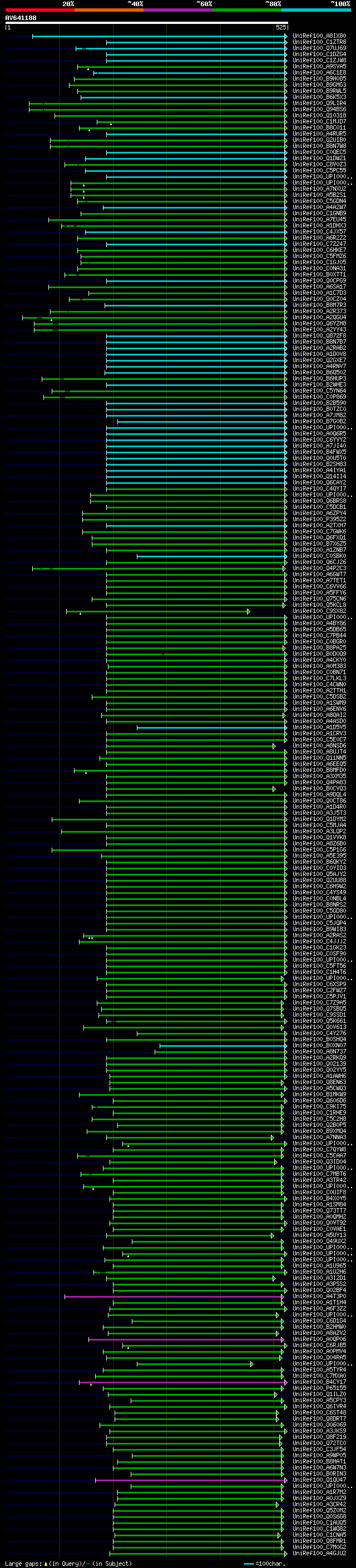Click hit label UniRef100_C7PB44

pos(319,635)
